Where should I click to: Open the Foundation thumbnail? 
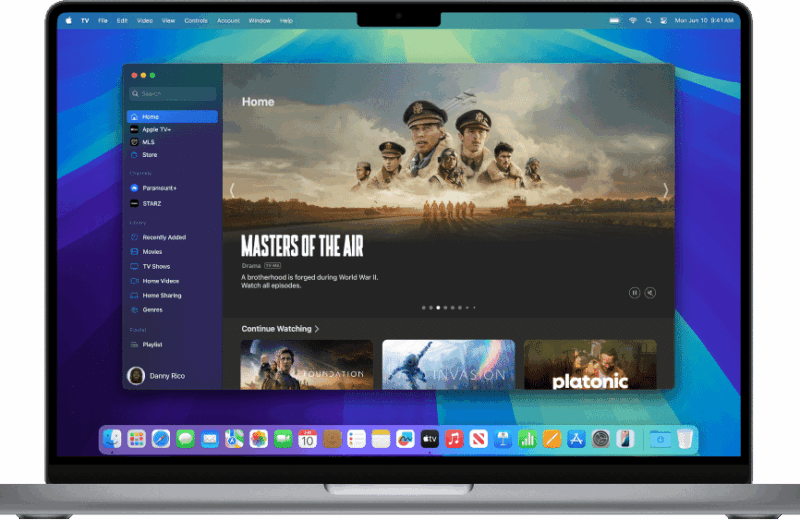(307, 365)
